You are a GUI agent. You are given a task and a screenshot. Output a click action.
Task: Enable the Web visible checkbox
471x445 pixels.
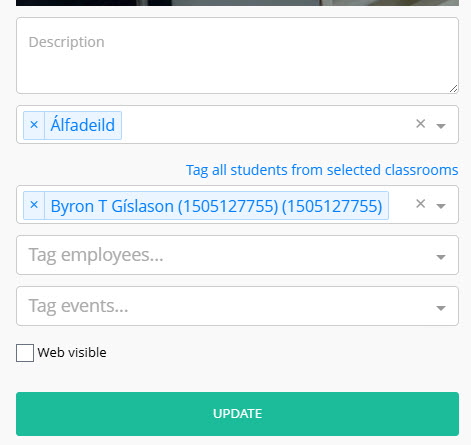pos(25,353)
